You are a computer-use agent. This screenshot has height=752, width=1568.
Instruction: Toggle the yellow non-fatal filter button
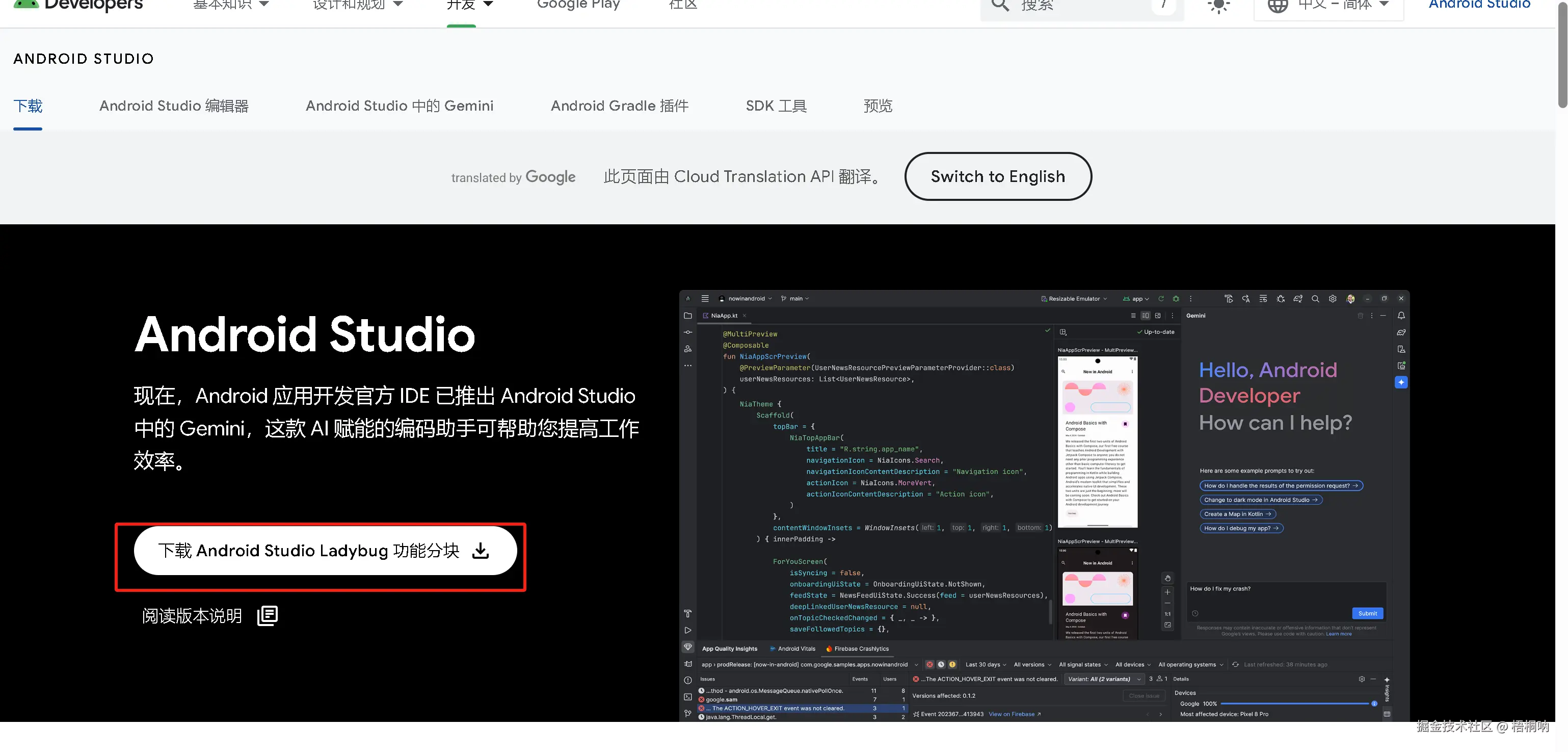[952, 664]
